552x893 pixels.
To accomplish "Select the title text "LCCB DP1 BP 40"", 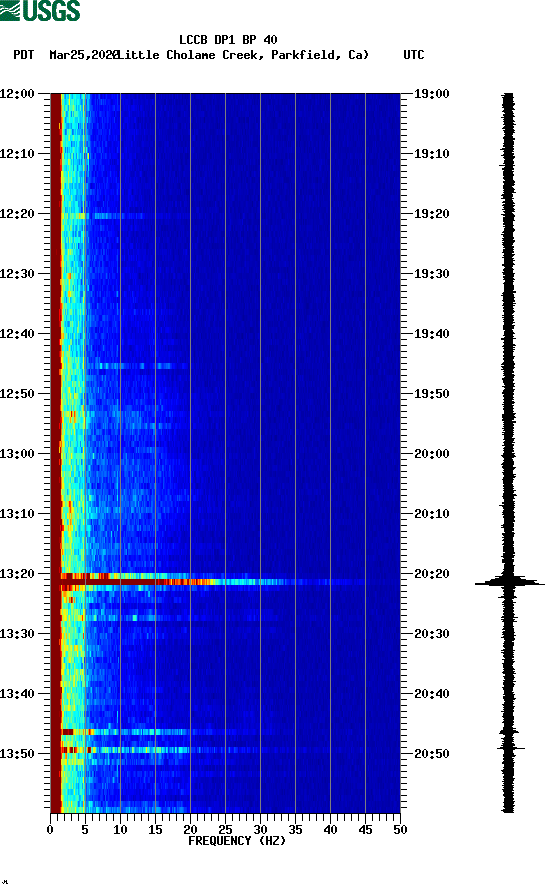I will click(228, 40).
